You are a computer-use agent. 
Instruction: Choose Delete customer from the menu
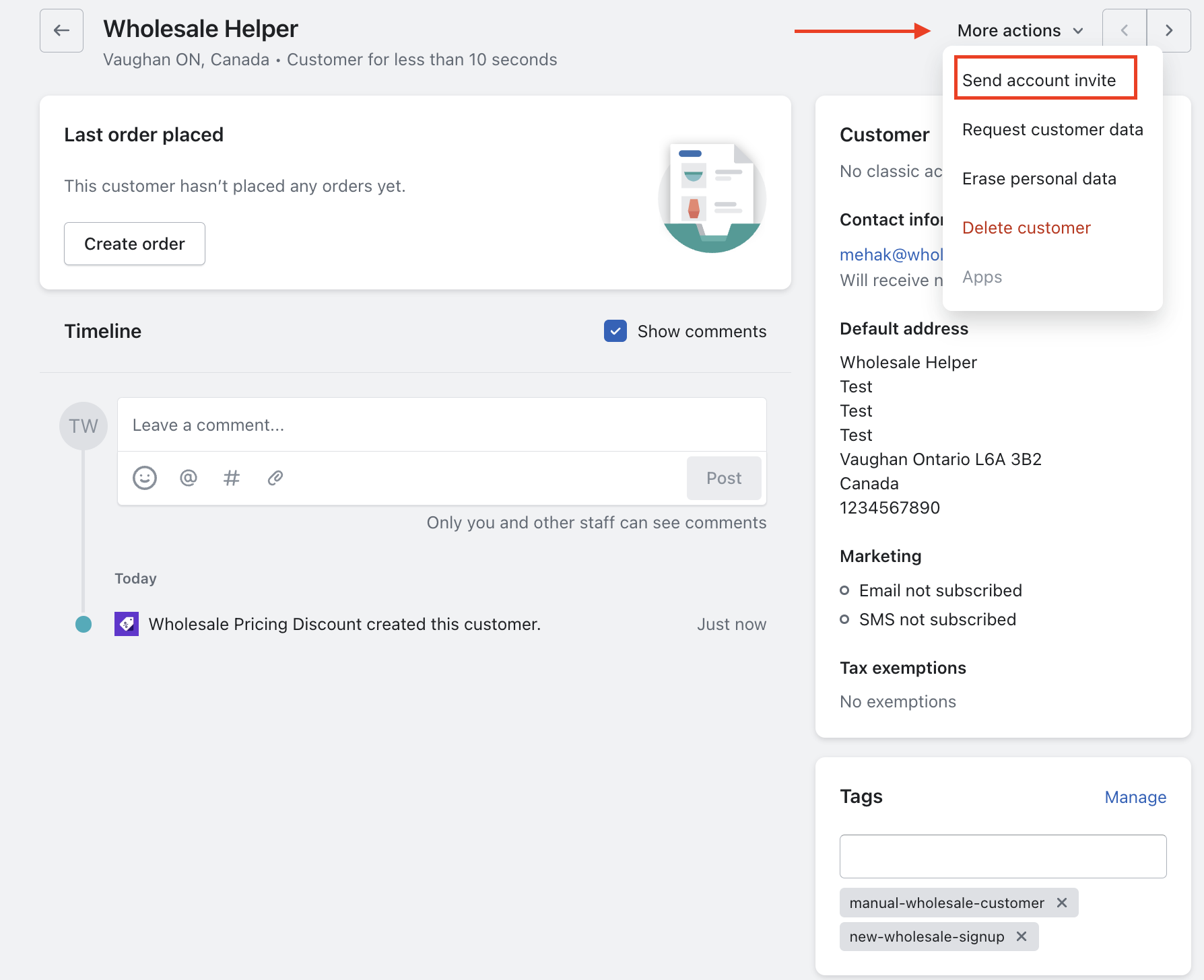tap(1026, 228)
